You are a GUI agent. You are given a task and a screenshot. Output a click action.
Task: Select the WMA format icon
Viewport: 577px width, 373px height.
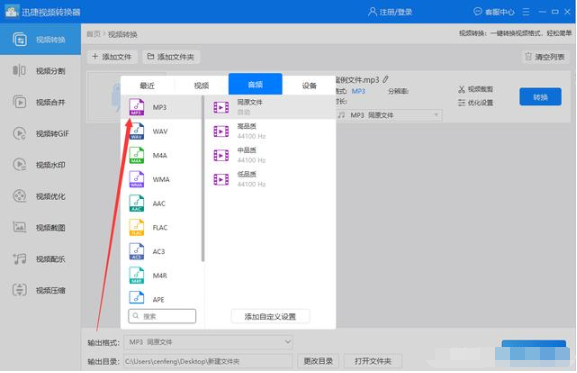pos(137,179)
